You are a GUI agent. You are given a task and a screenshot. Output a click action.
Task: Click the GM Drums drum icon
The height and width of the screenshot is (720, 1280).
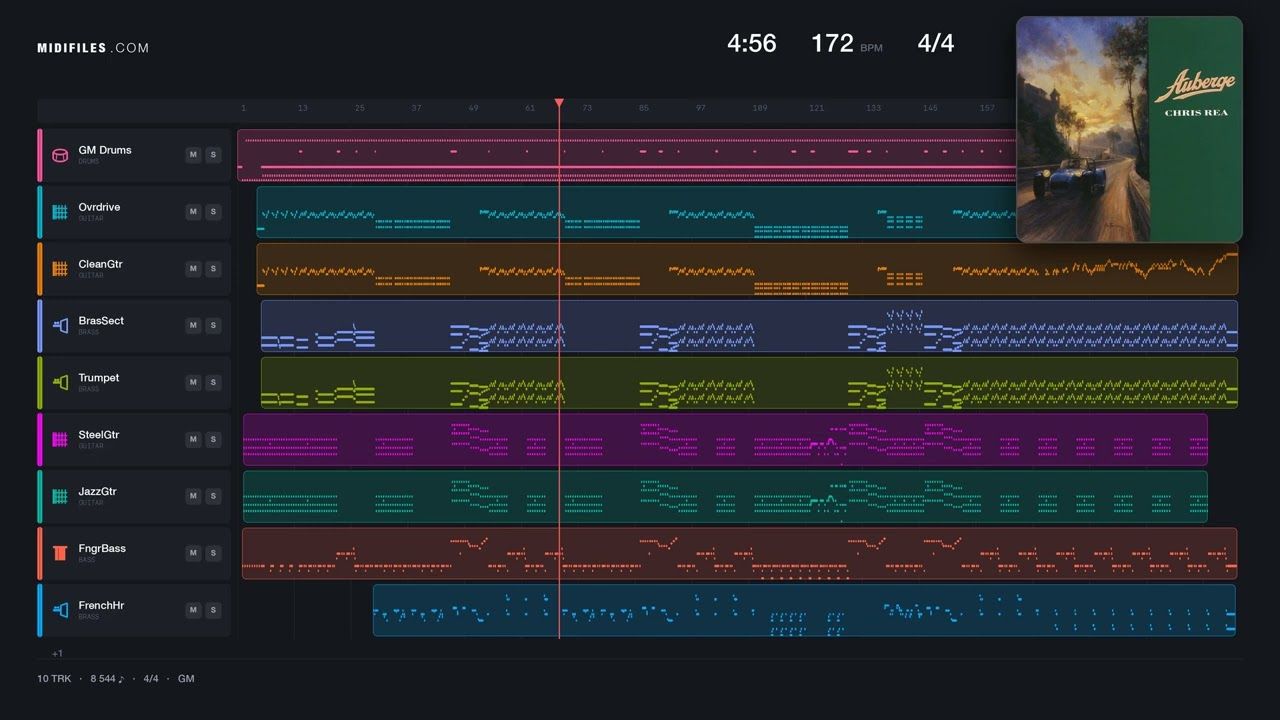click(60, 155)
